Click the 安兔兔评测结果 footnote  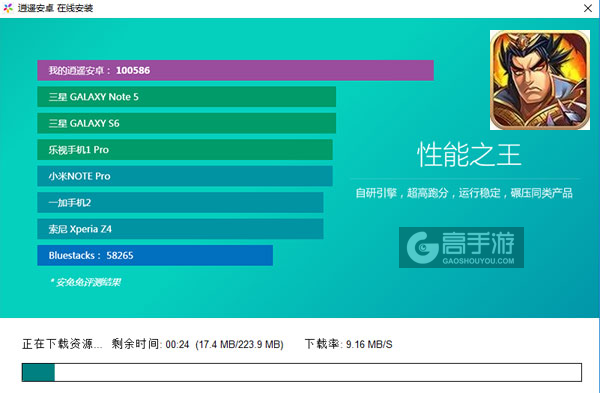86,282
